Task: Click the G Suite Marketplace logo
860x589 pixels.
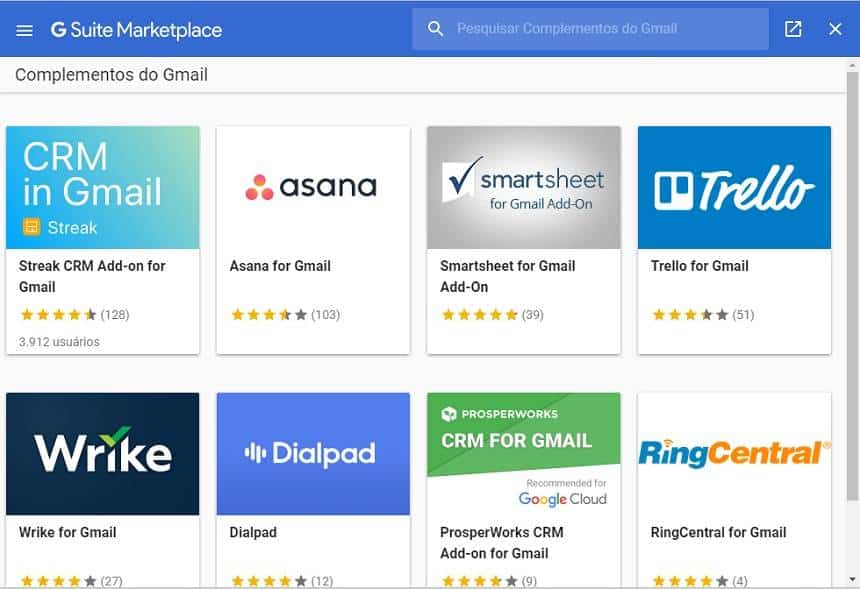Action: click(x=136, y=30)
